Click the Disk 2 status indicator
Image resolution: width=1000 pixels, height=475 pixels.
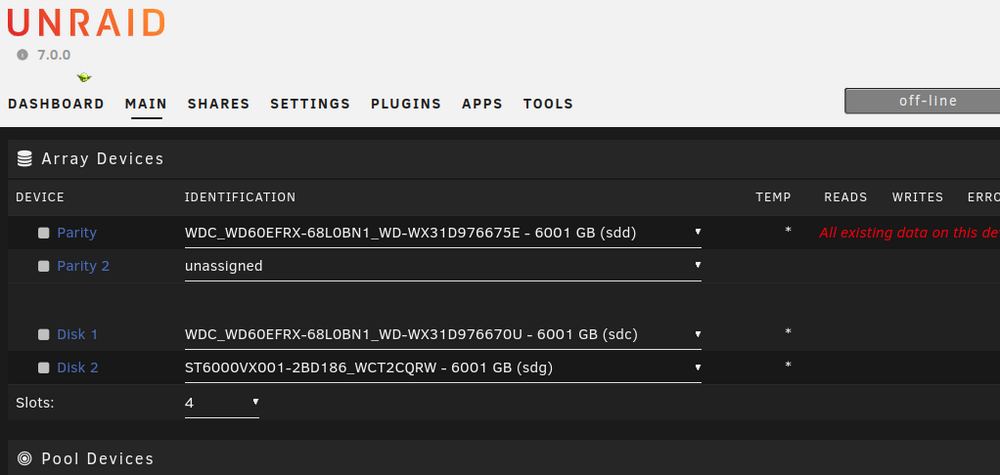pyautogui.click(x=43, y=368)
